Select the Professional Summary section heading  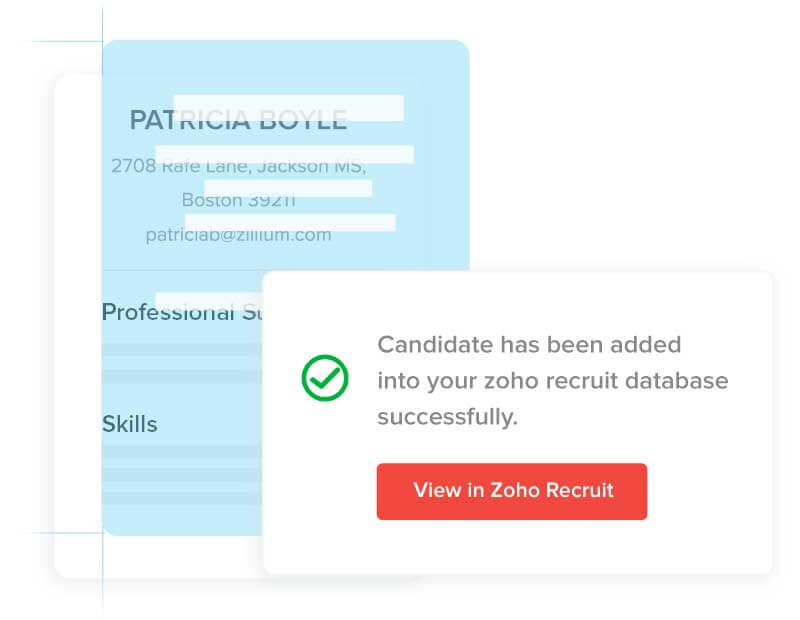[x=181, y=312]
